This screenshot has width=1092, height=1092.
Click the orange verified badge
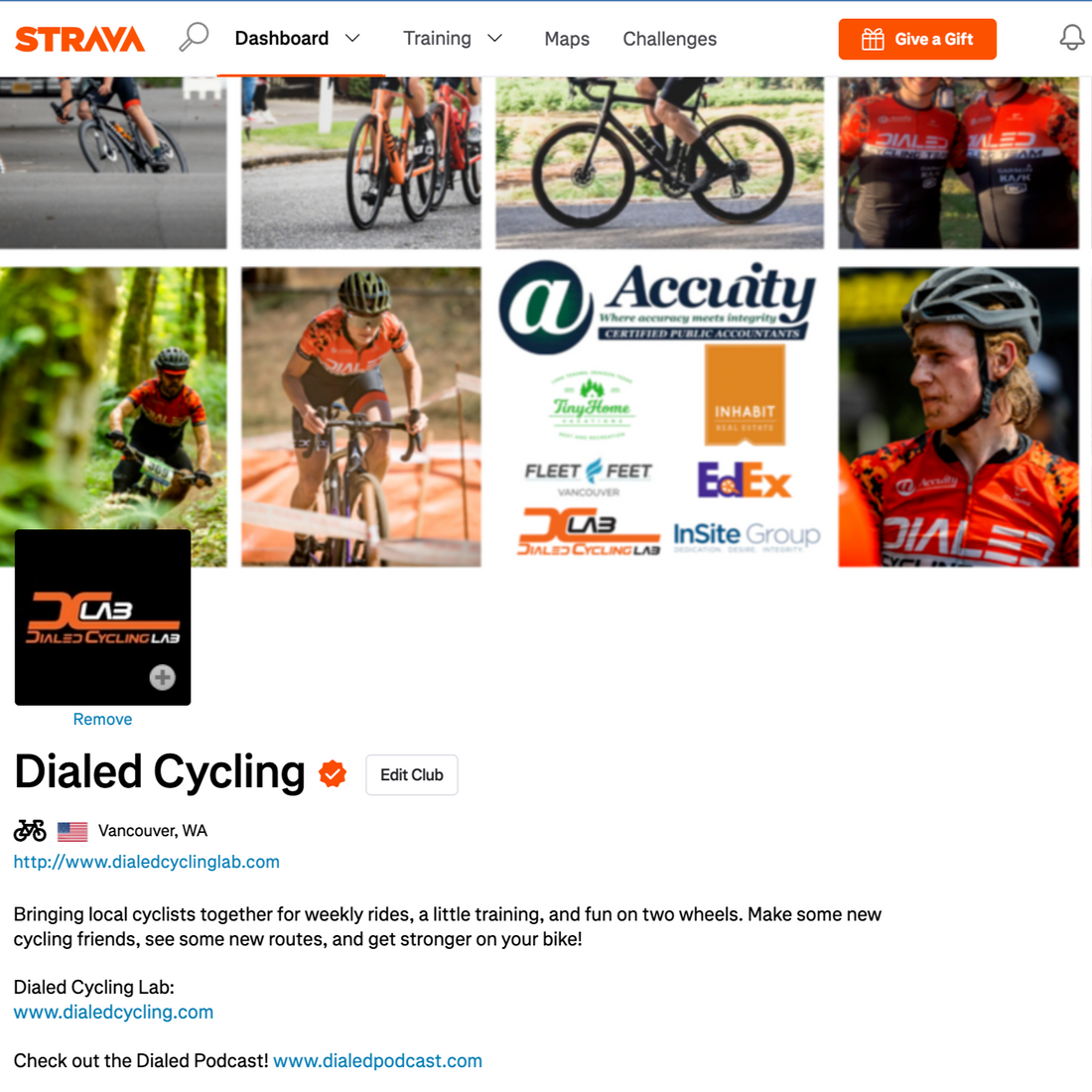pos(333,773)
